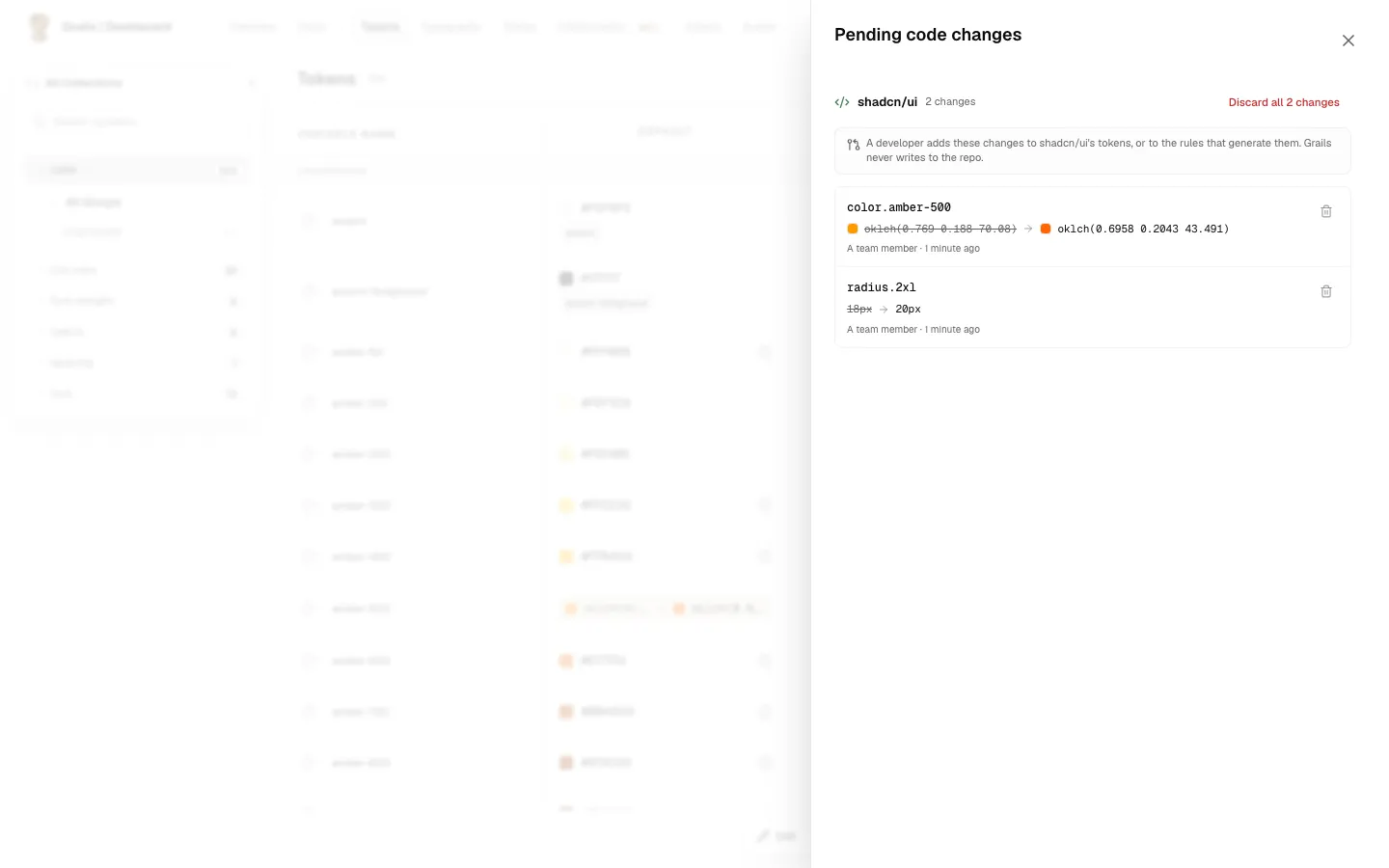Click the shadcn/ui code brackets icon

coord(842,102)
